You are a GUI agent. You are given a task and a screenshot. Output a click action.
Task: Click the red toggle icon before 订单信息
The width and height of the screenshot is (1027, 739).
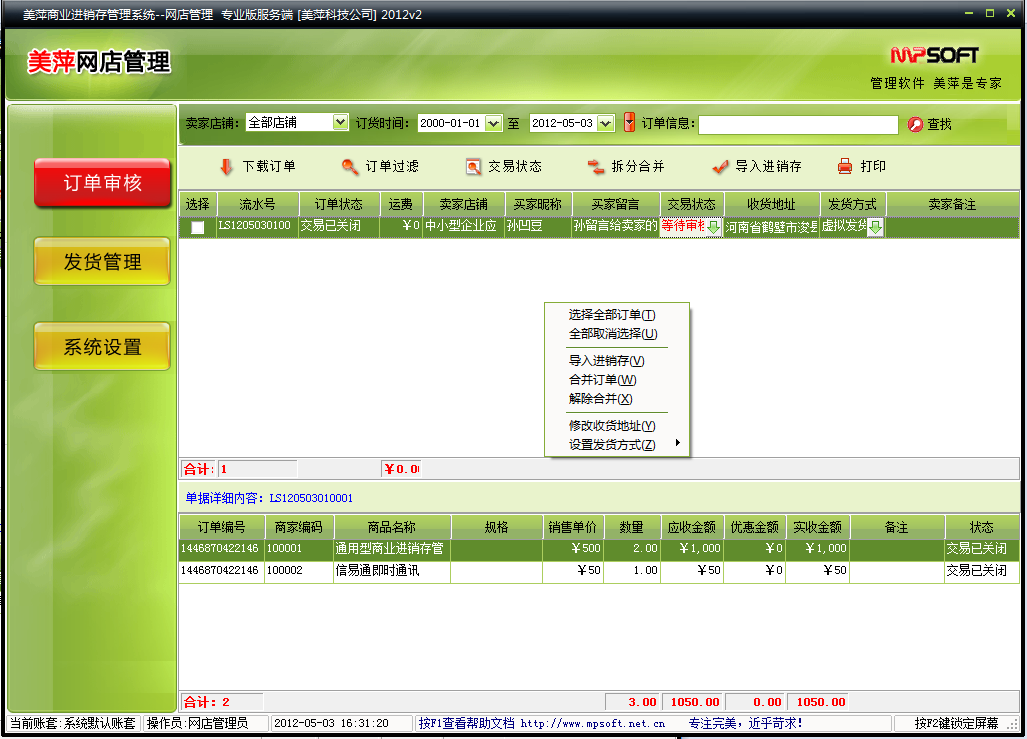629,123
